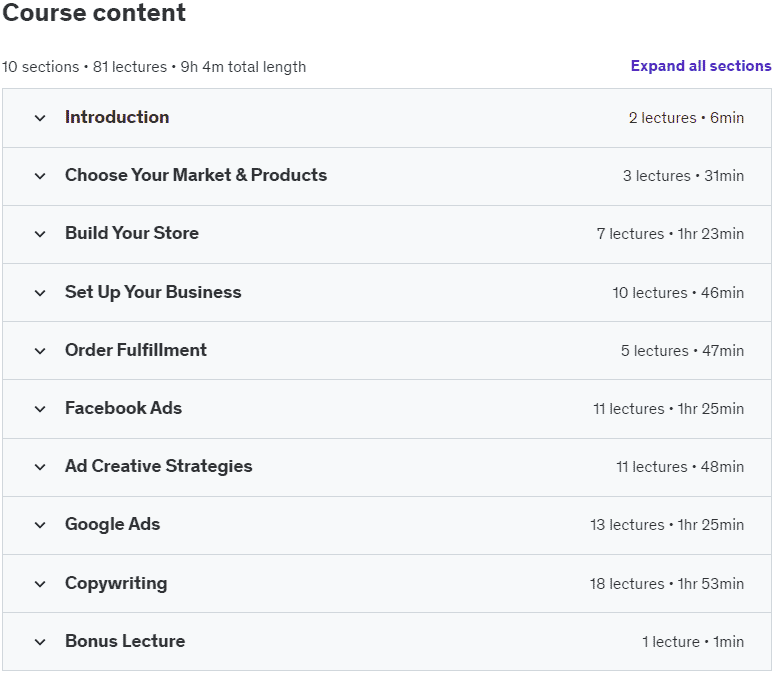Click the '10 lectures • 46min' text
Image resolution: width=774 pixels, height=673 pixels.
[x=678, y=293]
